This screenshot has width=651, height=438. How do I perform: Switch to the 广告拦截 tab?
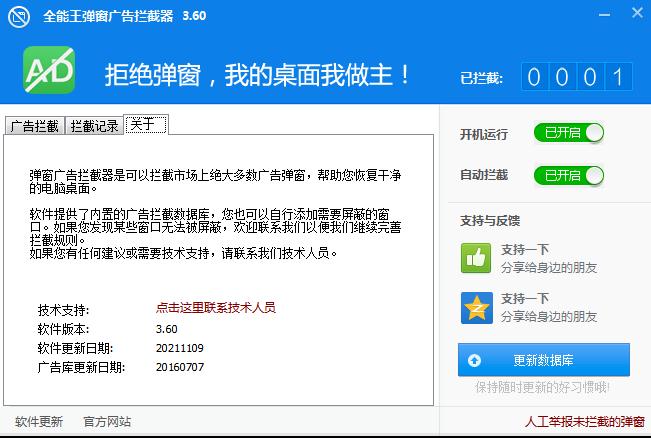(x=34, y=126)
